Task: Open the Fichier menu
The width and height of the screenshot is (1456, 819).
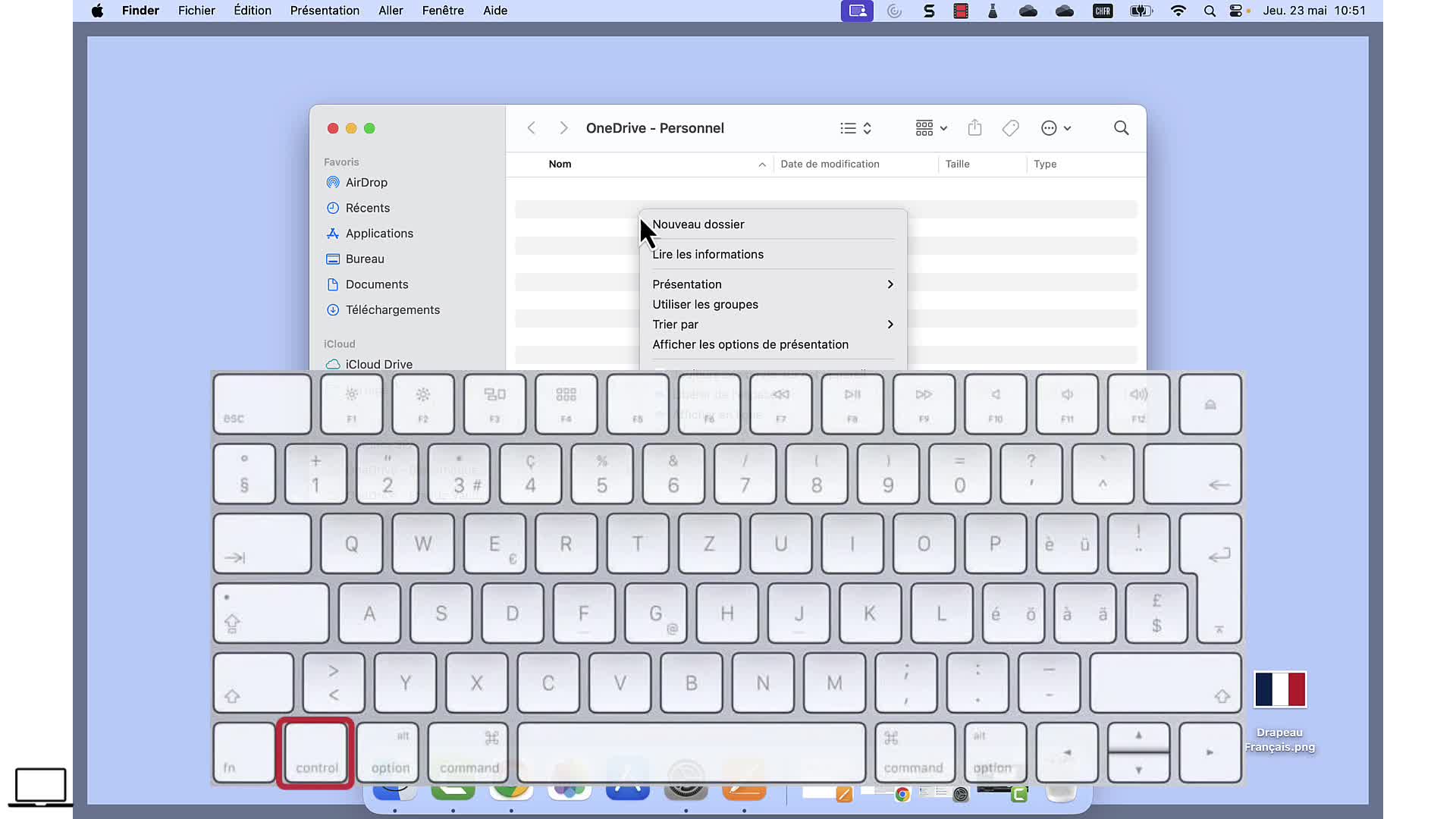Action: click(196, 11)
